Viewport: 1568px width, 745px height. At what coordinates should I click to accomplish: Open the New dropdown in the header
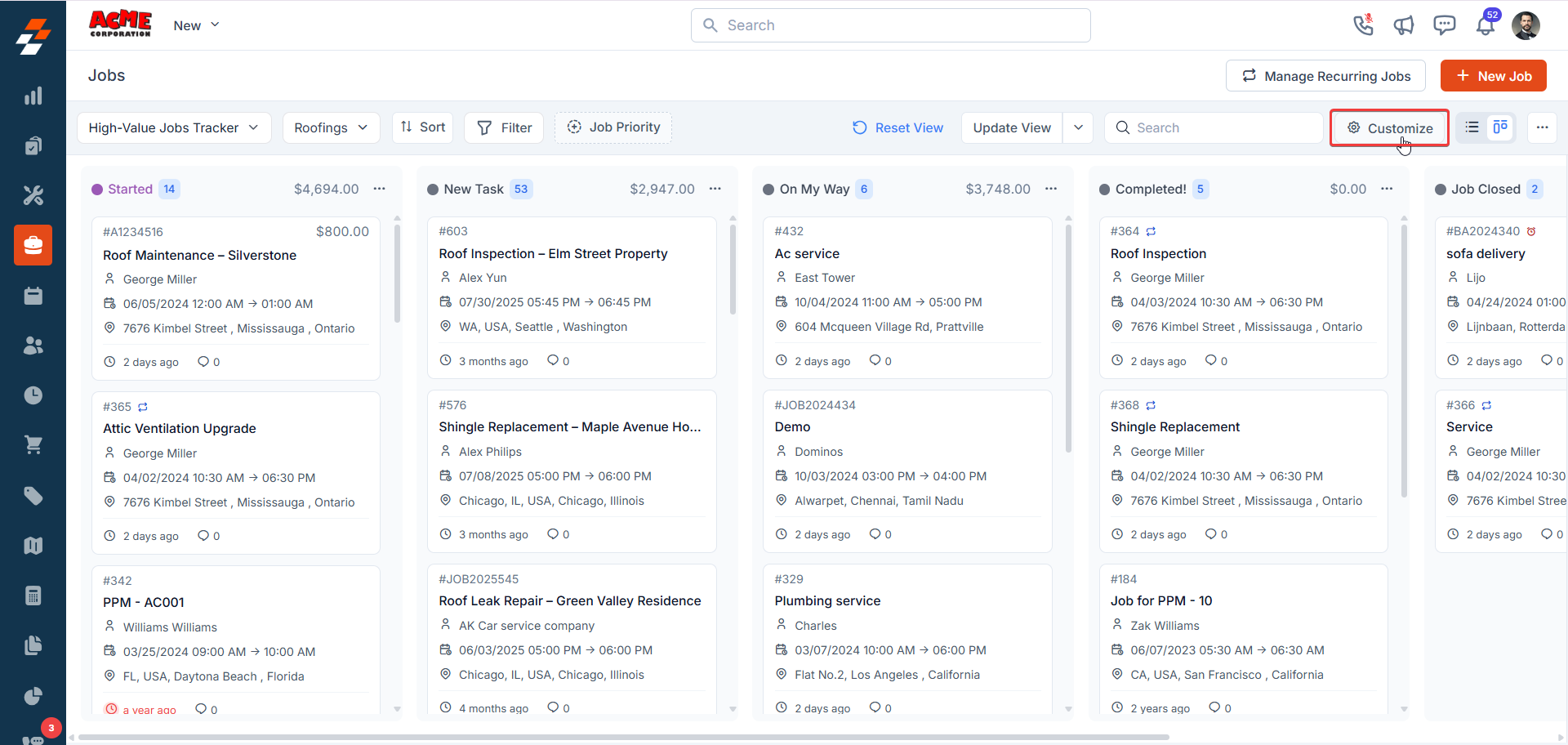(195, 25)
